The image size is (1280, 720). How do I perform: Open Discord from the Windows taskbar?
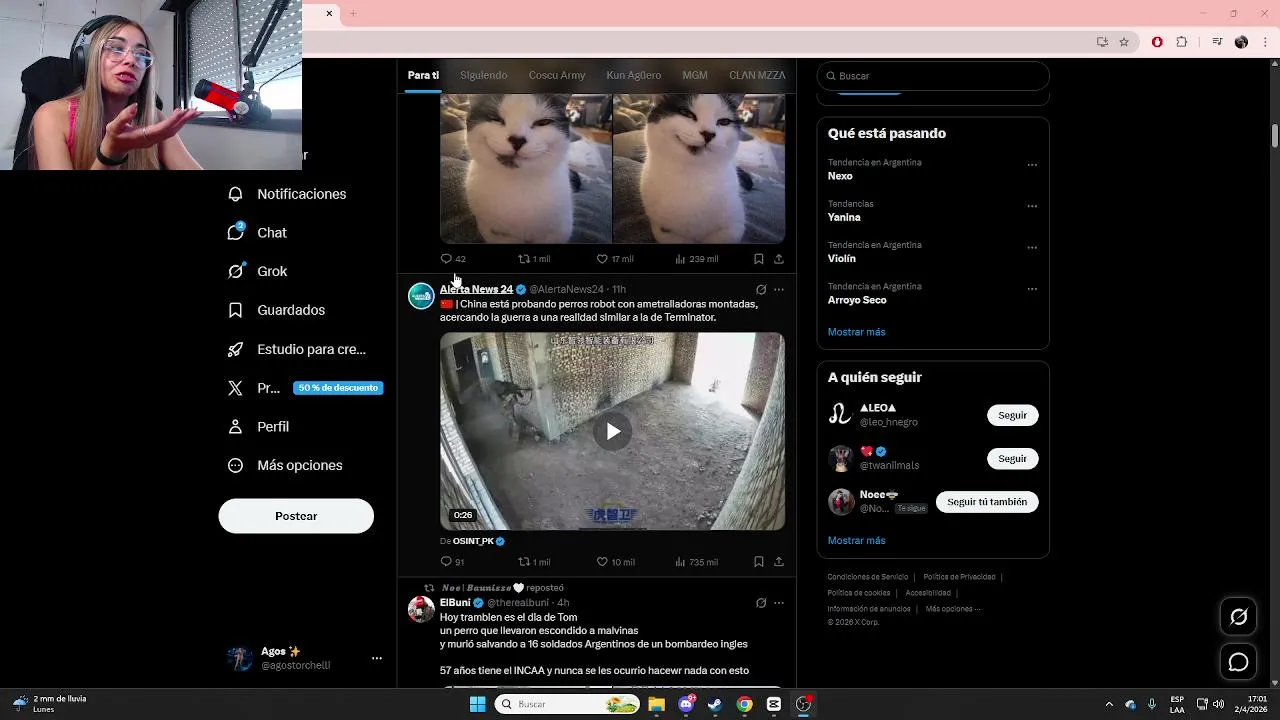[686, 704]
